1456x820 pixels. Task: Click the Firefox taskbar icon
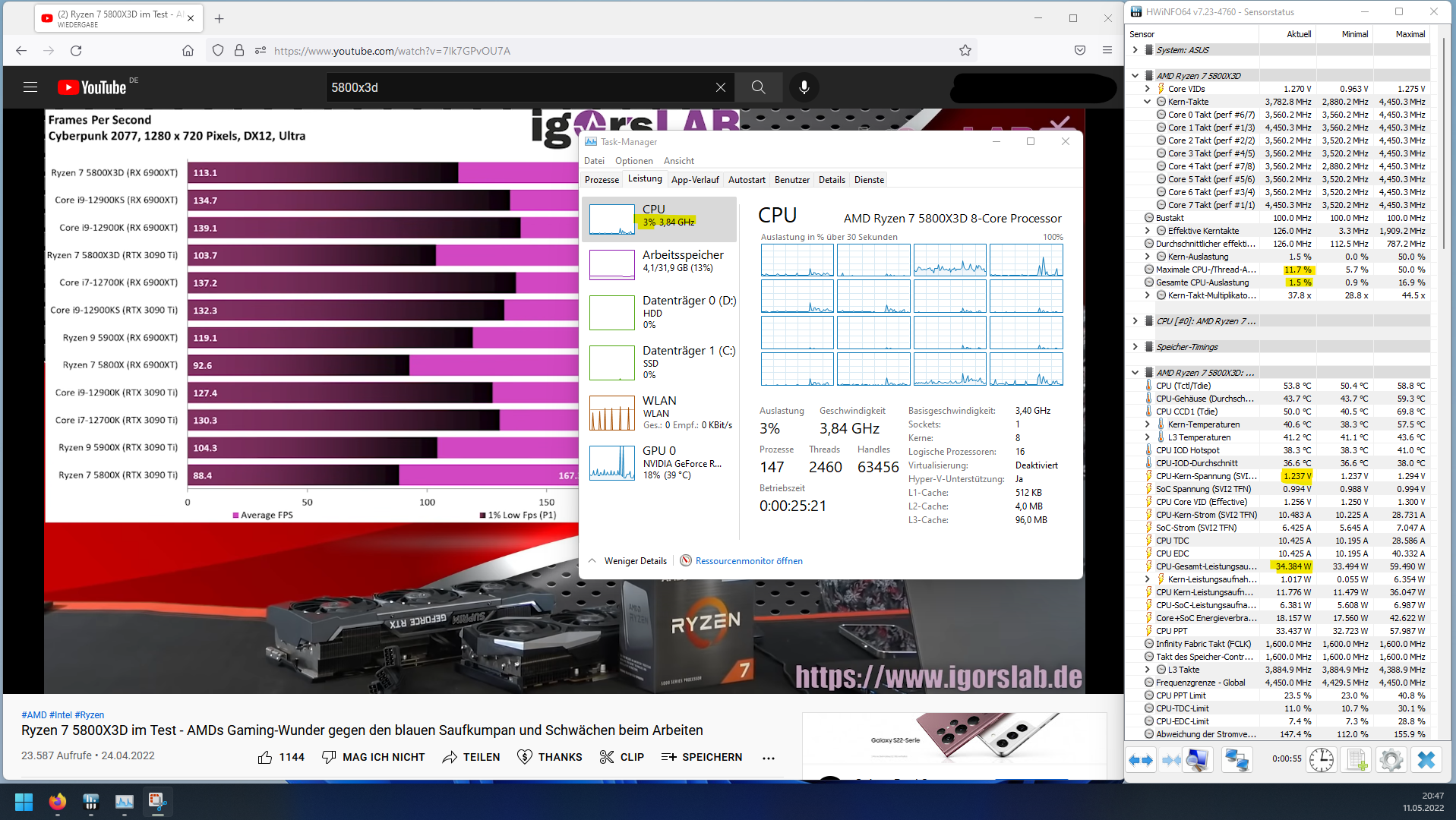click(57, 802)
